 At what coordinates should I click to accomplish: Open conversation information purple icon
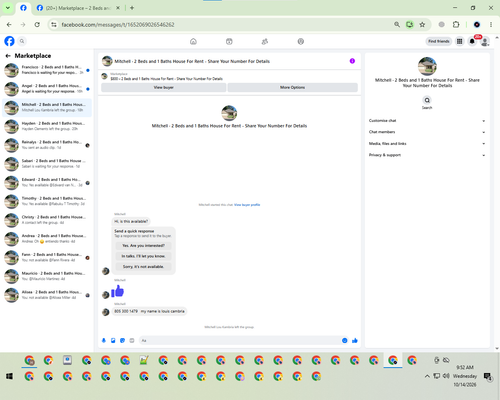click(x=352, y=61)
